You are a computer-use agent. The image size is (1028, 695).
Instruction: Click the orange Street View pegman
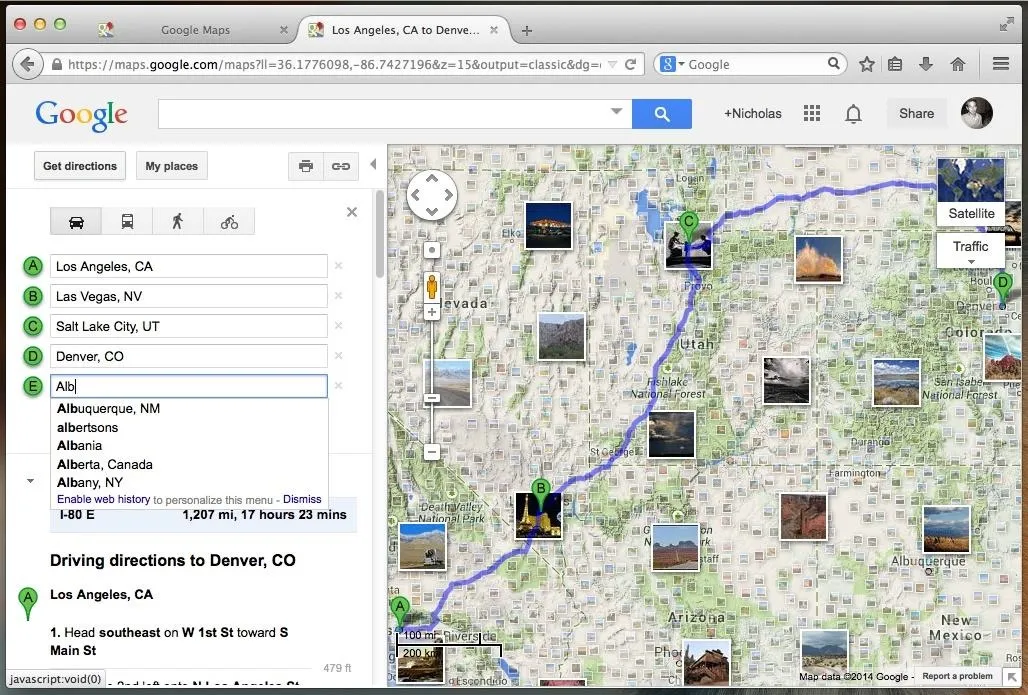tap(431, 287)
